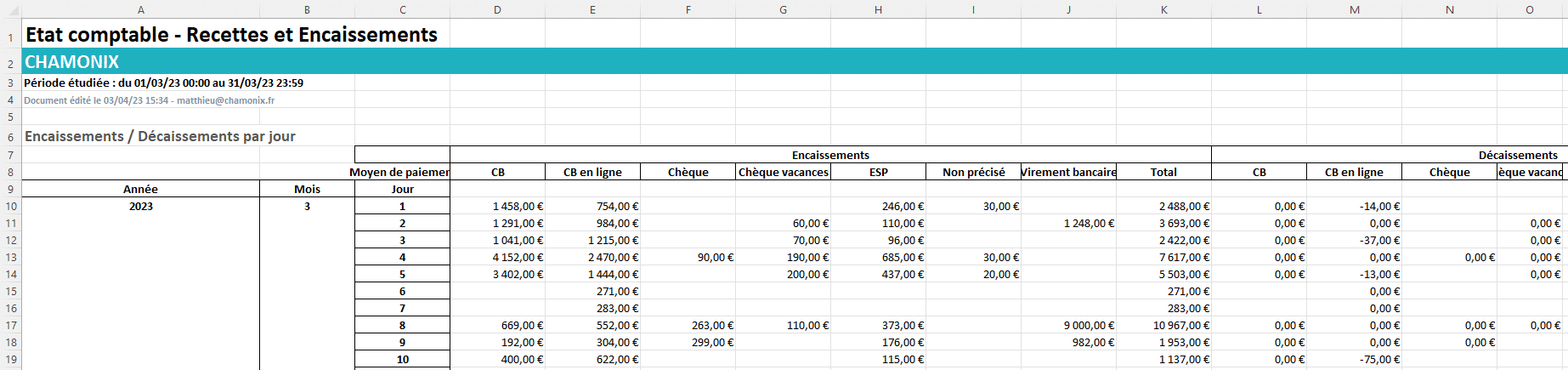Click the cell containing year 2023
Screen dimensions: 1568x370
pos(140,207)
